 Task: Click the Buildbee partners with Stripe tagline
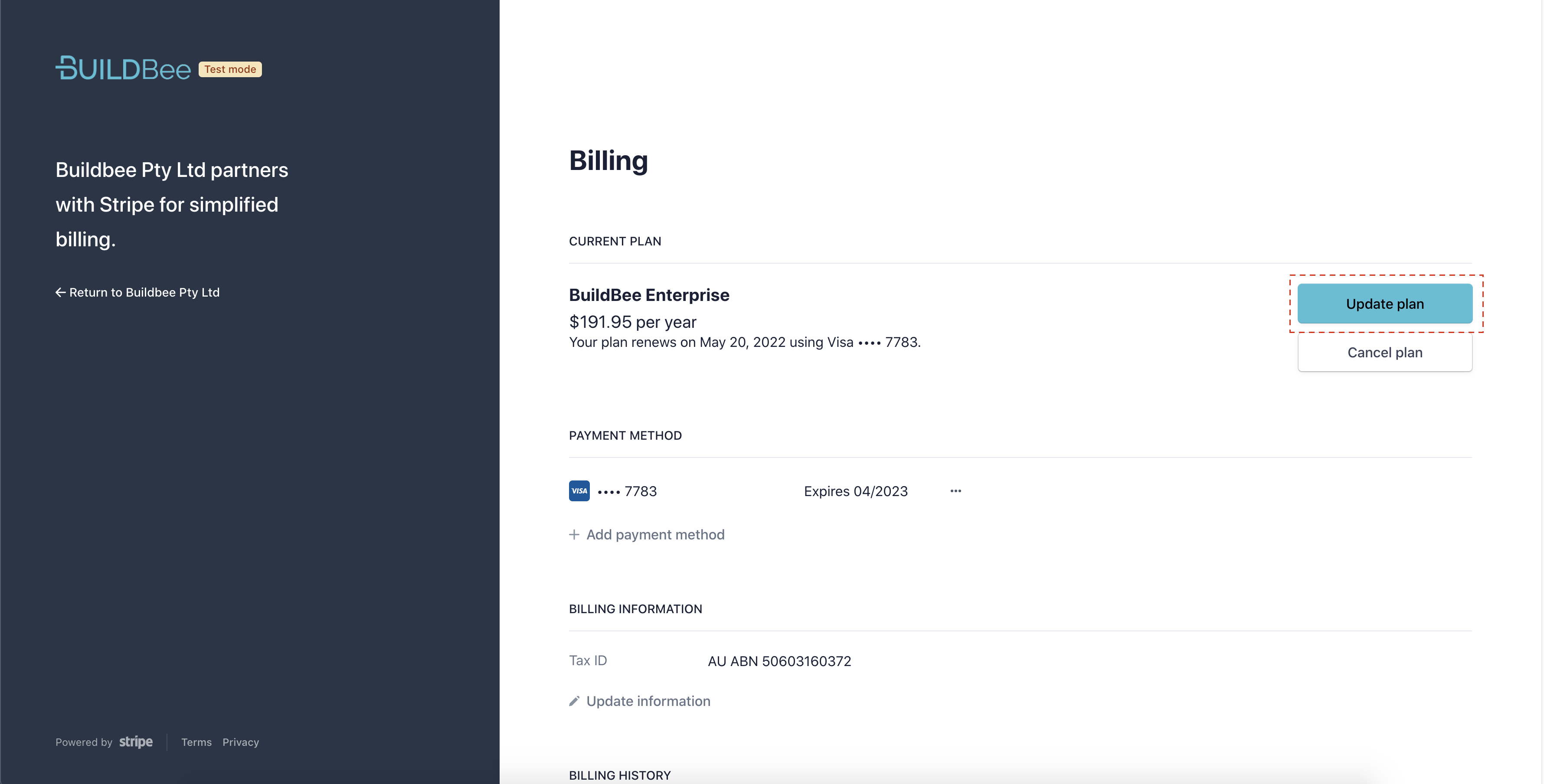[x=172, y=204]
